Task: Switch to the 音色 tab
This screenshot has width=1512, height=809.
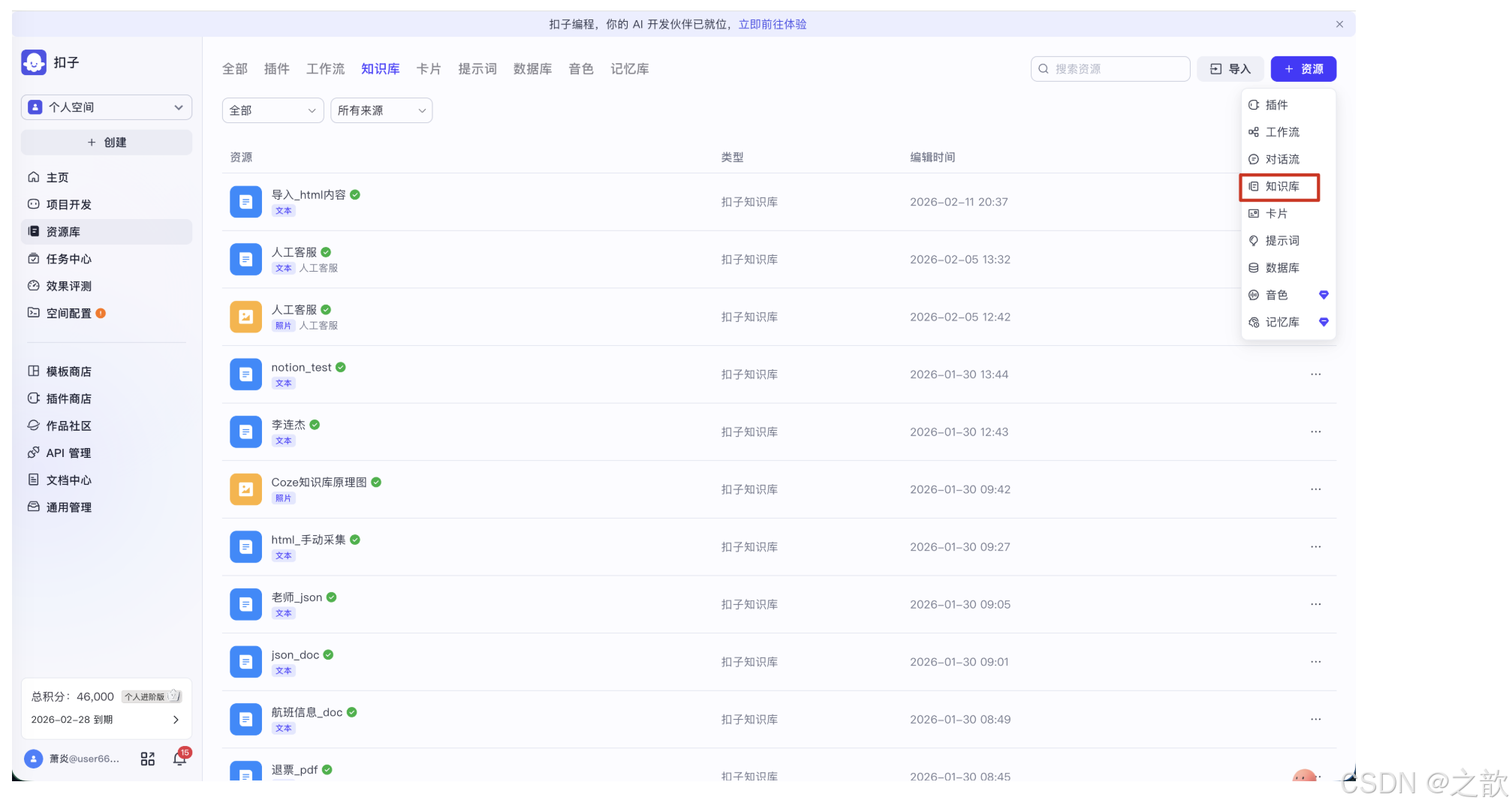Action: (581, 69)
